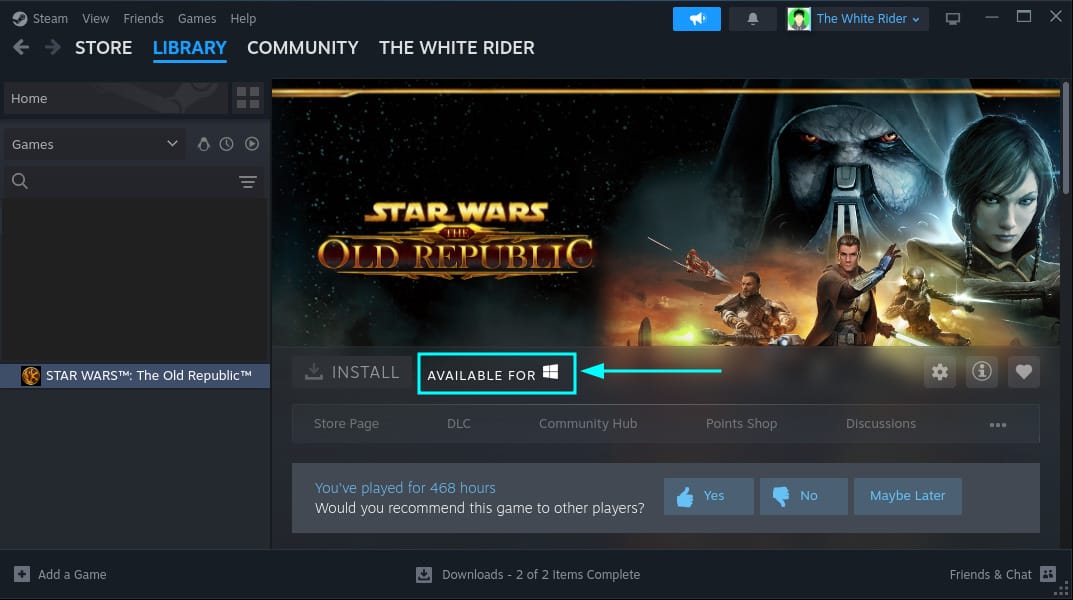Open game settings gear icon

[940, 371]
